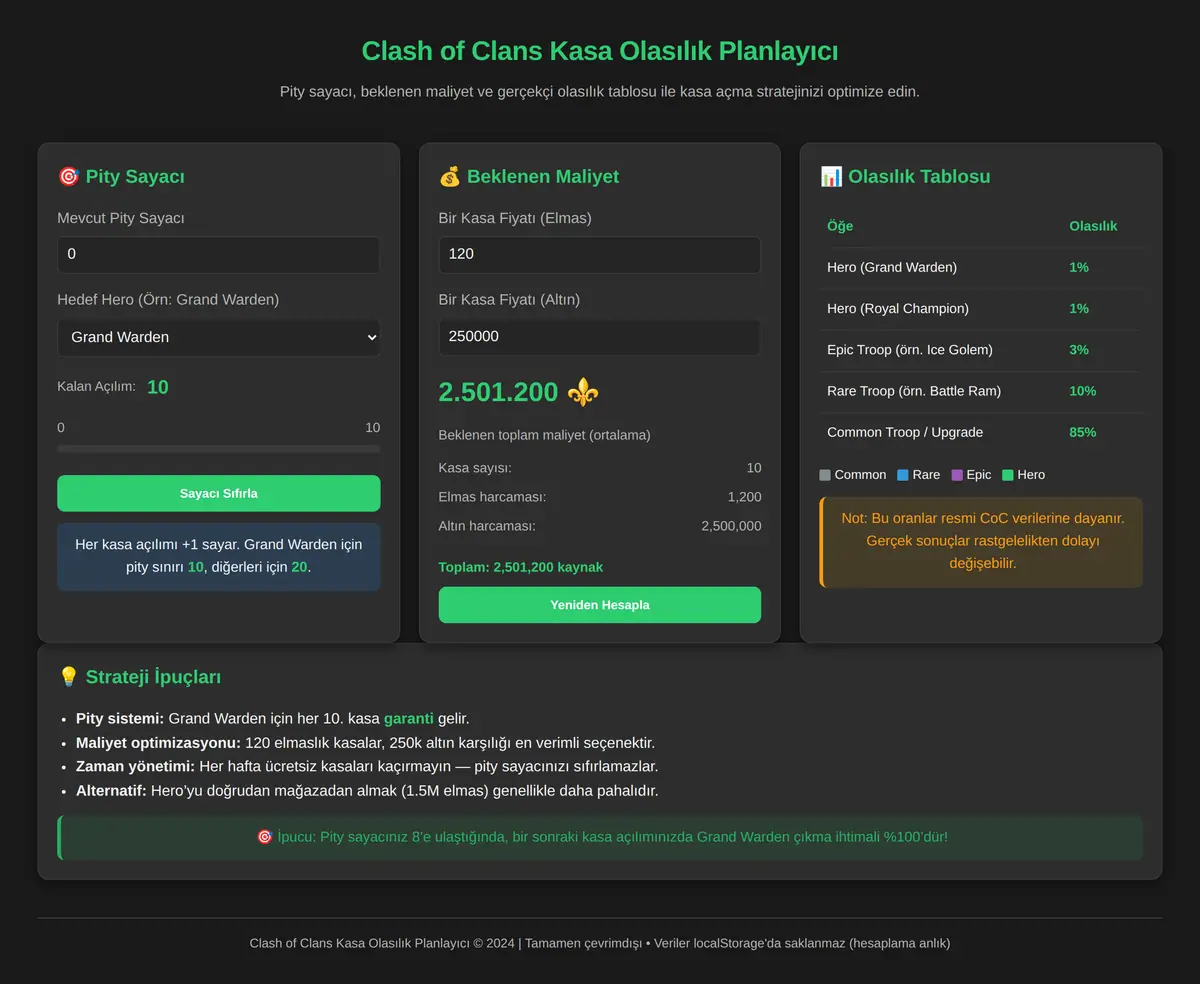Viewport: 1200px width, 984px height.
Task: Click the 3% probability value
Action: click(1079, 350)
